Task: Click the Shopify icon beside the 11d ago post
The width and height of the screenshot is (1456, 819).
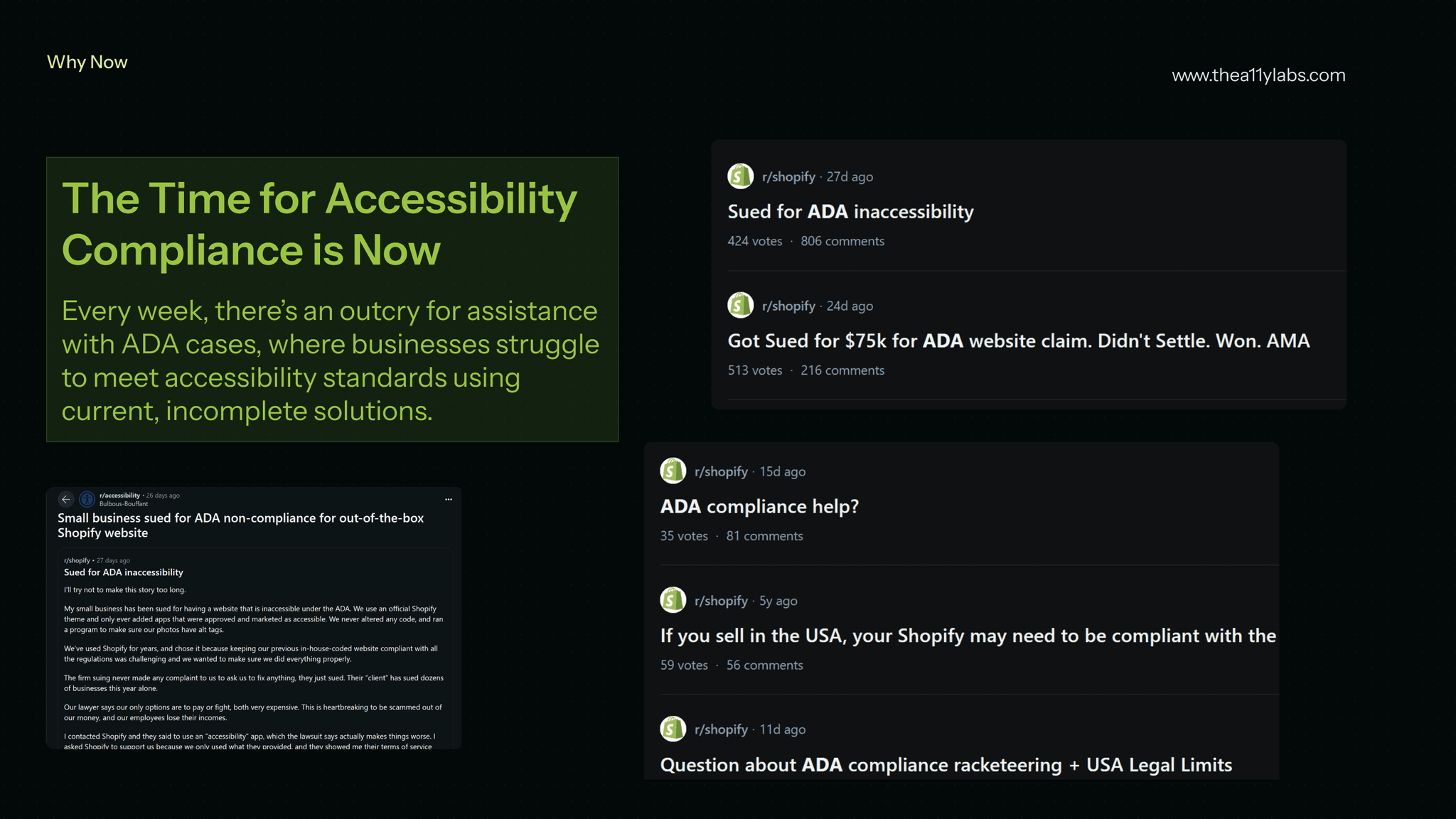Action: pyautogui.click(x=673, y=729)
